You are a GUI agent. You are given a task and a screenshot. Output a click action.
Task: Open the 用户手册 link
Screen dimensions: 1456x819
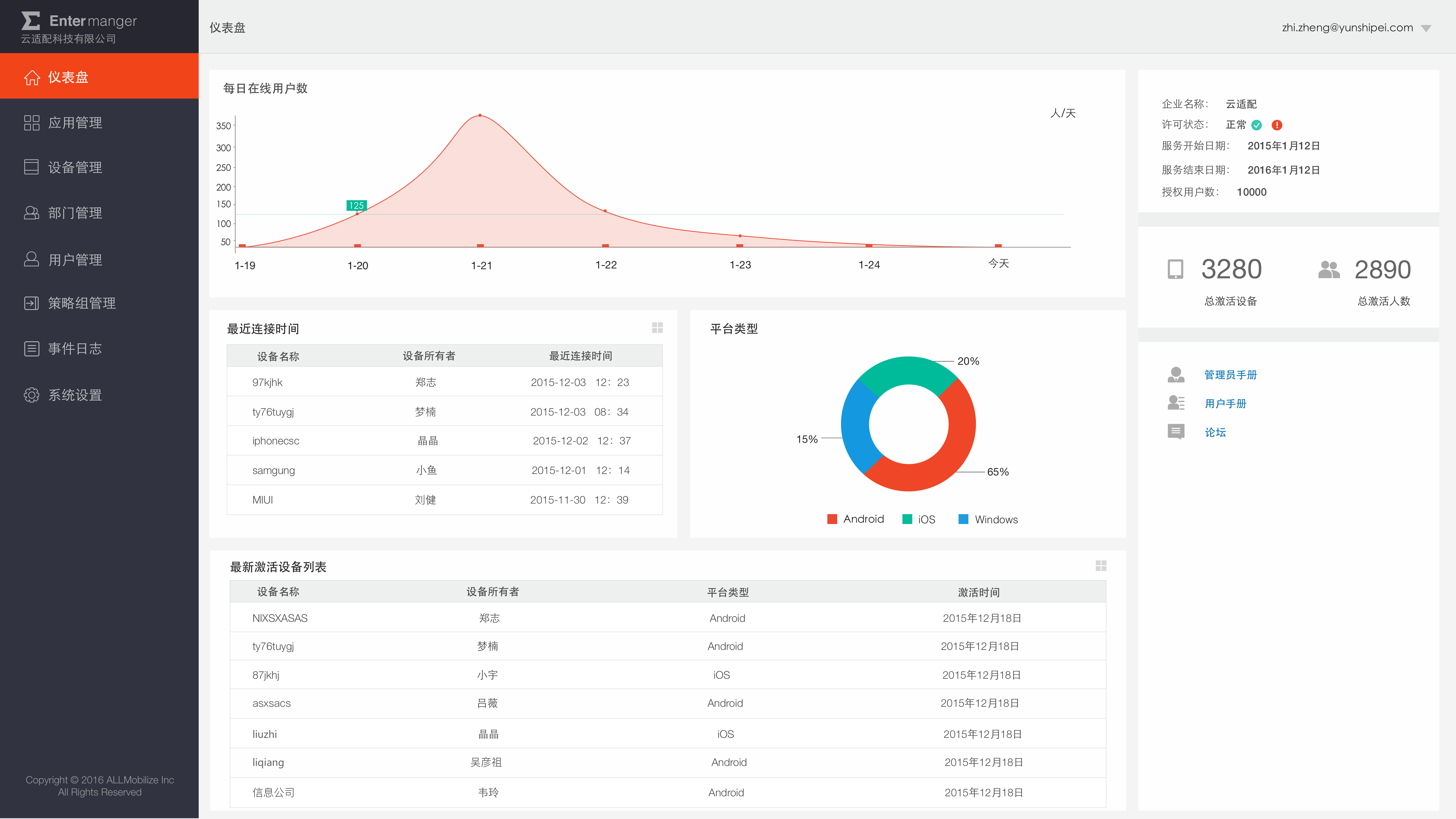1225,404
